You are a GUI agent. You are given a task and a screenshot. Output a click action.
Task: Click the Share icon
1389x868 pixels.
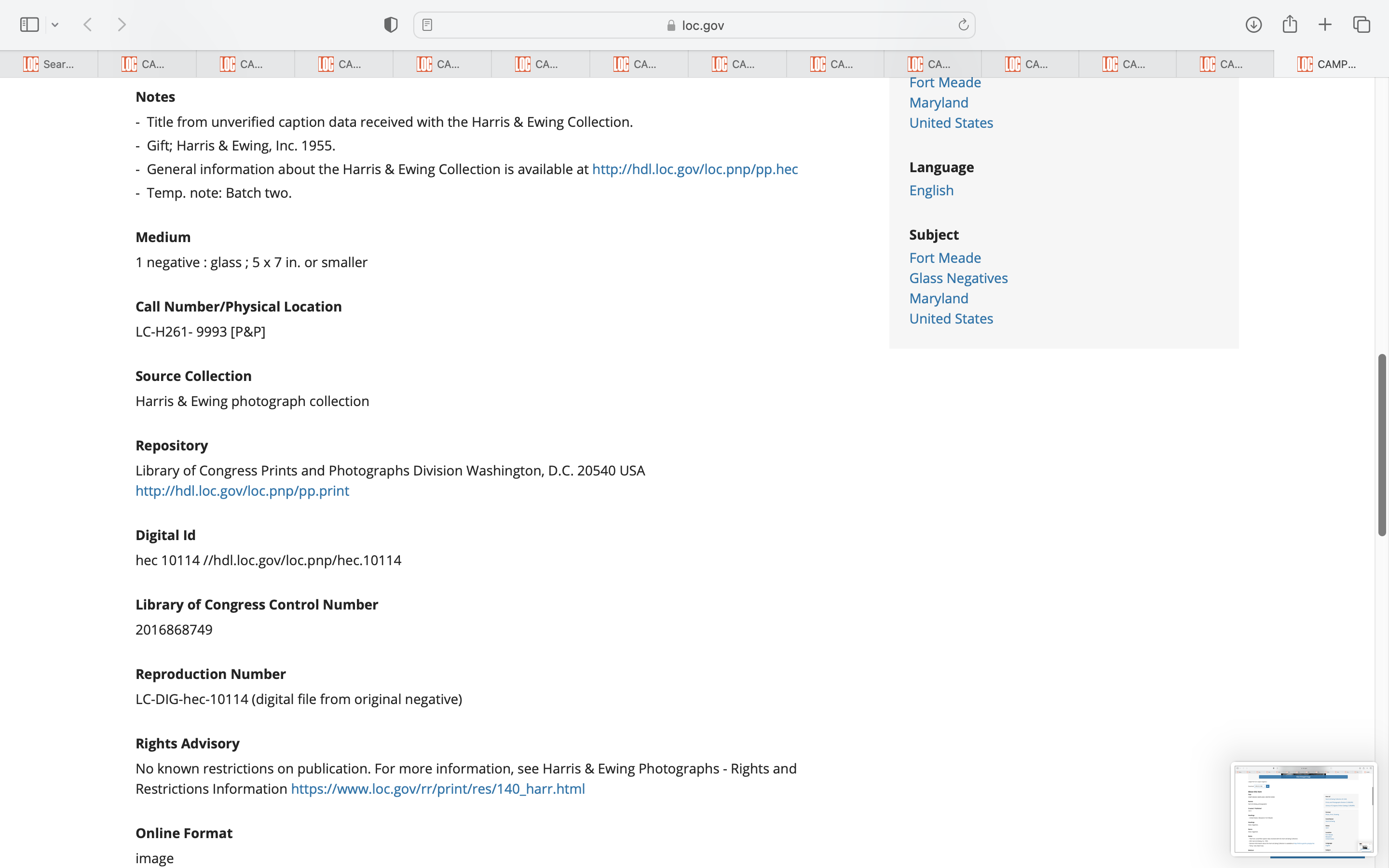click(x=1290, y=24)
